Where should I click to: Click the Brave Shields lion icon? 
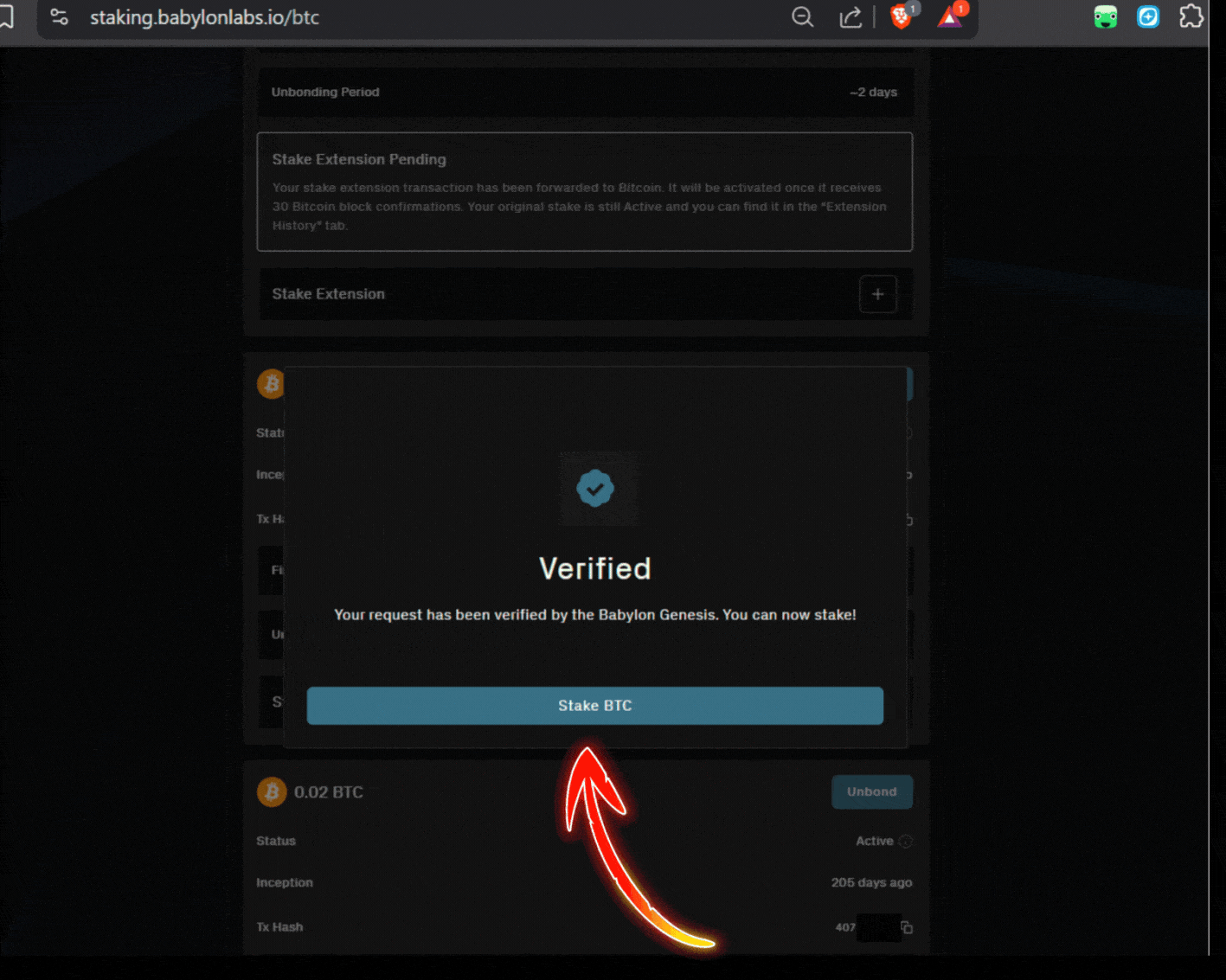tap(901, 17)
